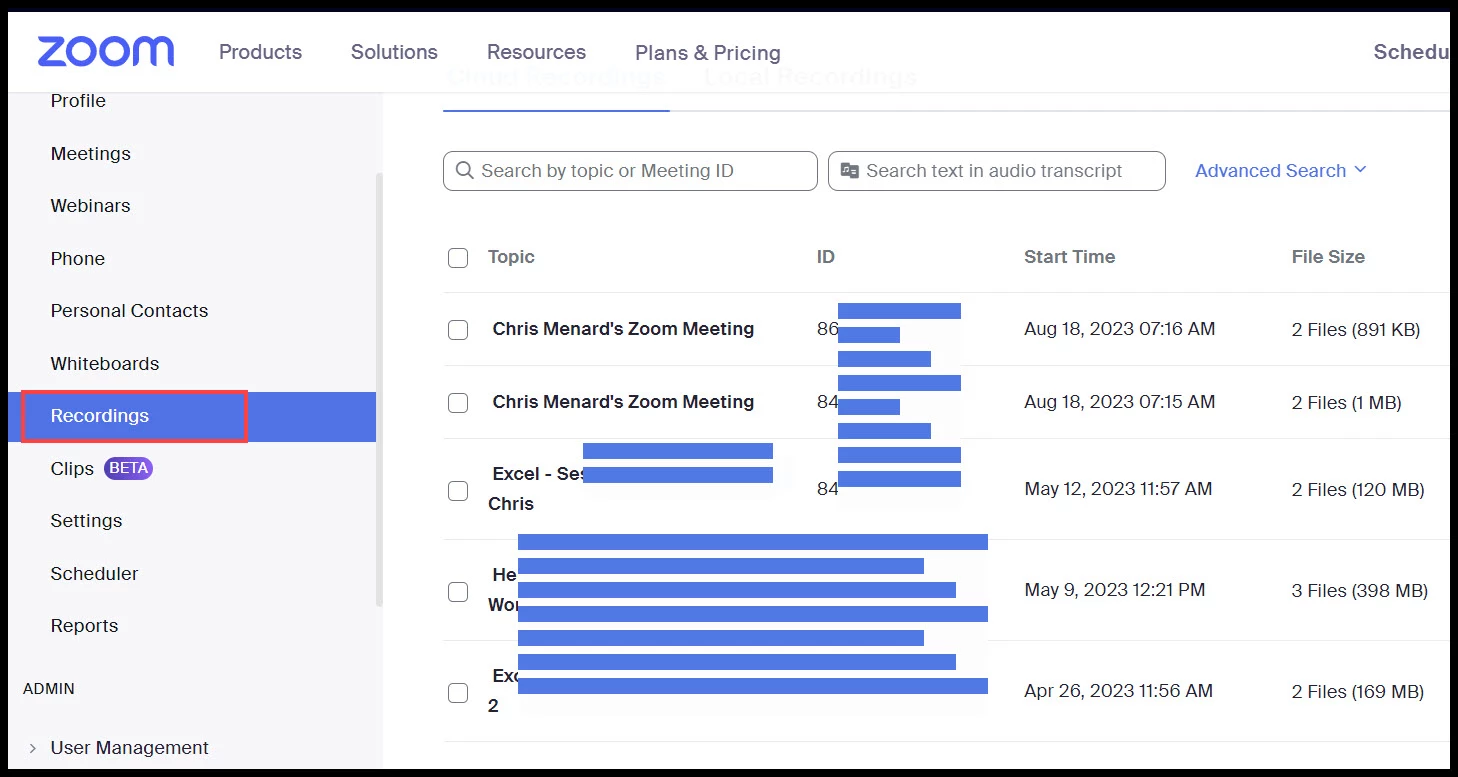Open the Resources menu
The width and height of the screenshot is (1458, 777).
click(x=536, y=52)
